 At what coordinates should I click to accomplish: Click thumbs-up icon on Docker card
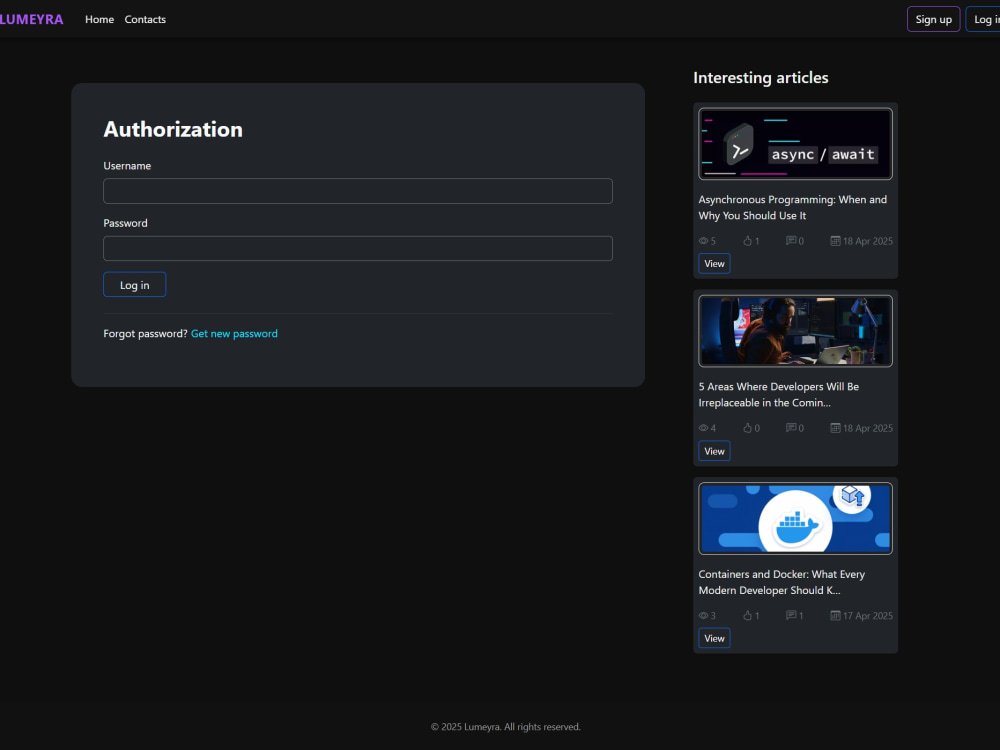[747, 615]
